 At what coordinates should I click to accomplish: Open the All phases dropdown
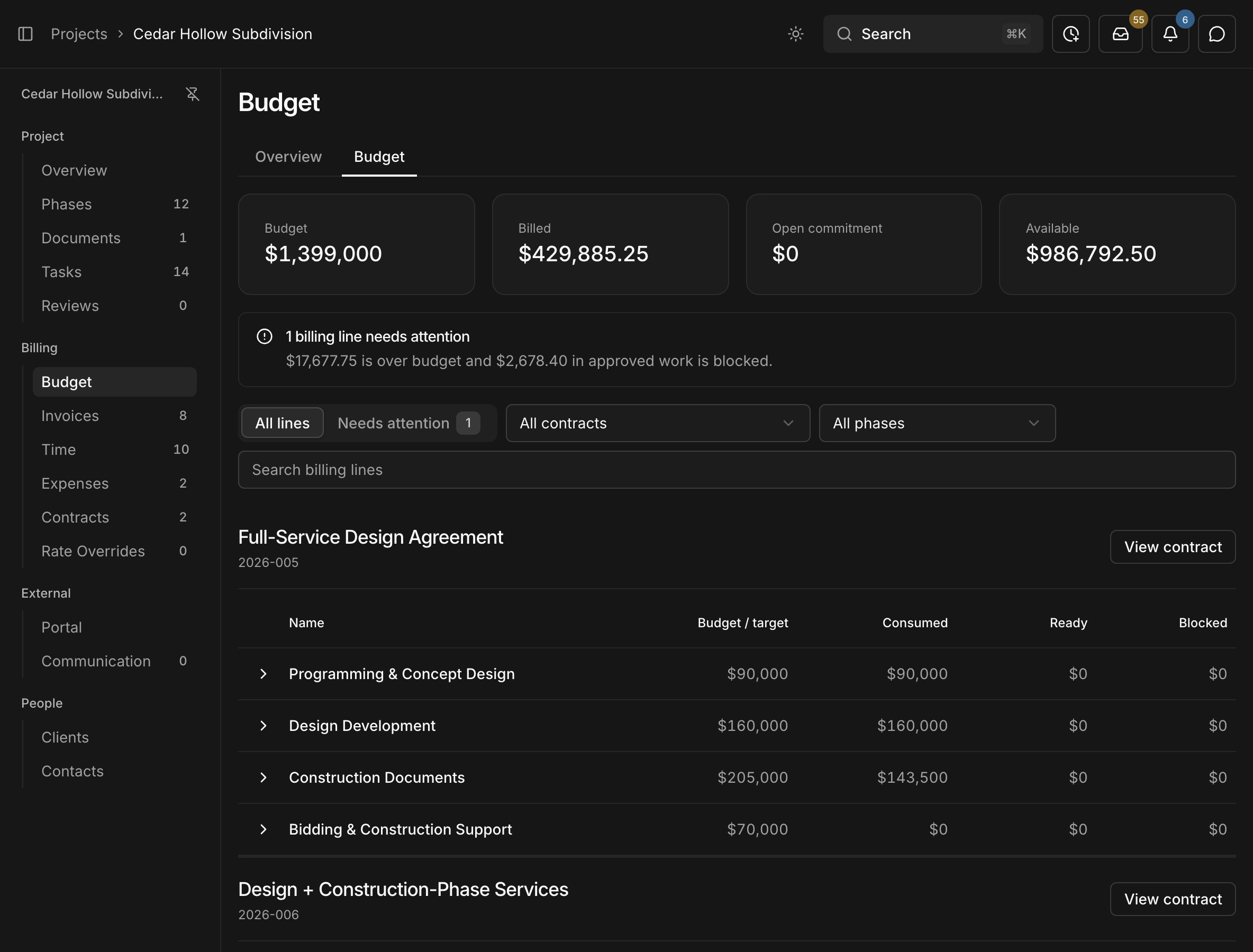point(937,423)
